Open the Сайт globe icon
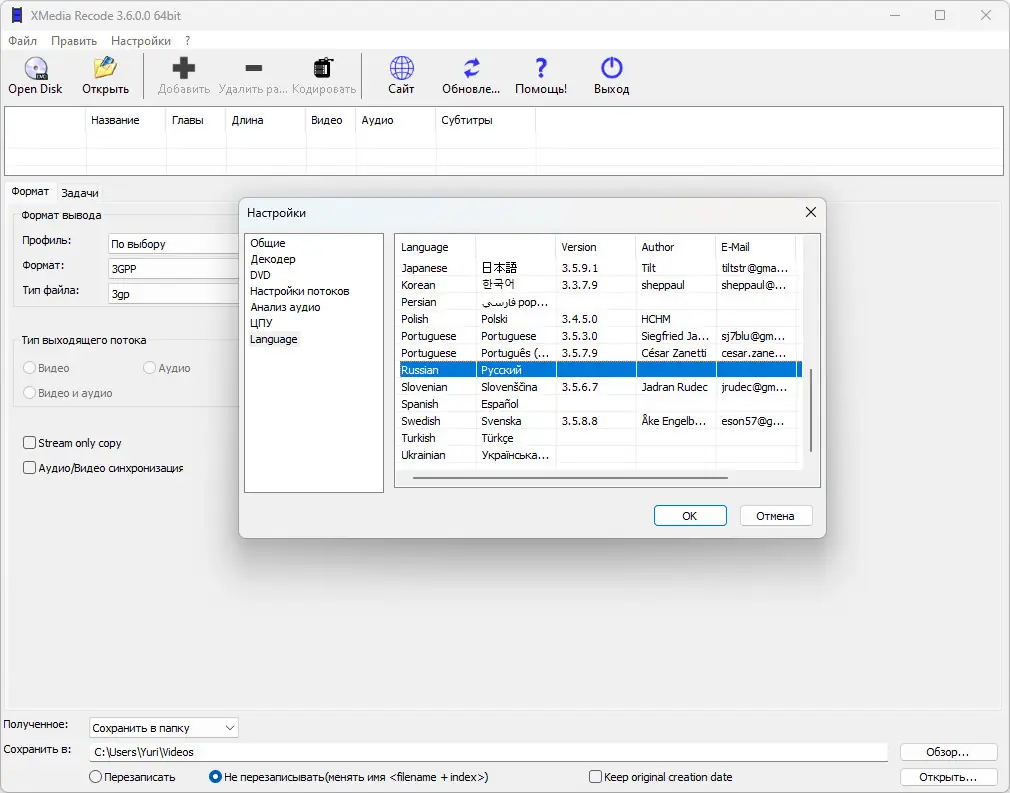This screenshot has width=1010, height=793. click(x=401, y=68)
